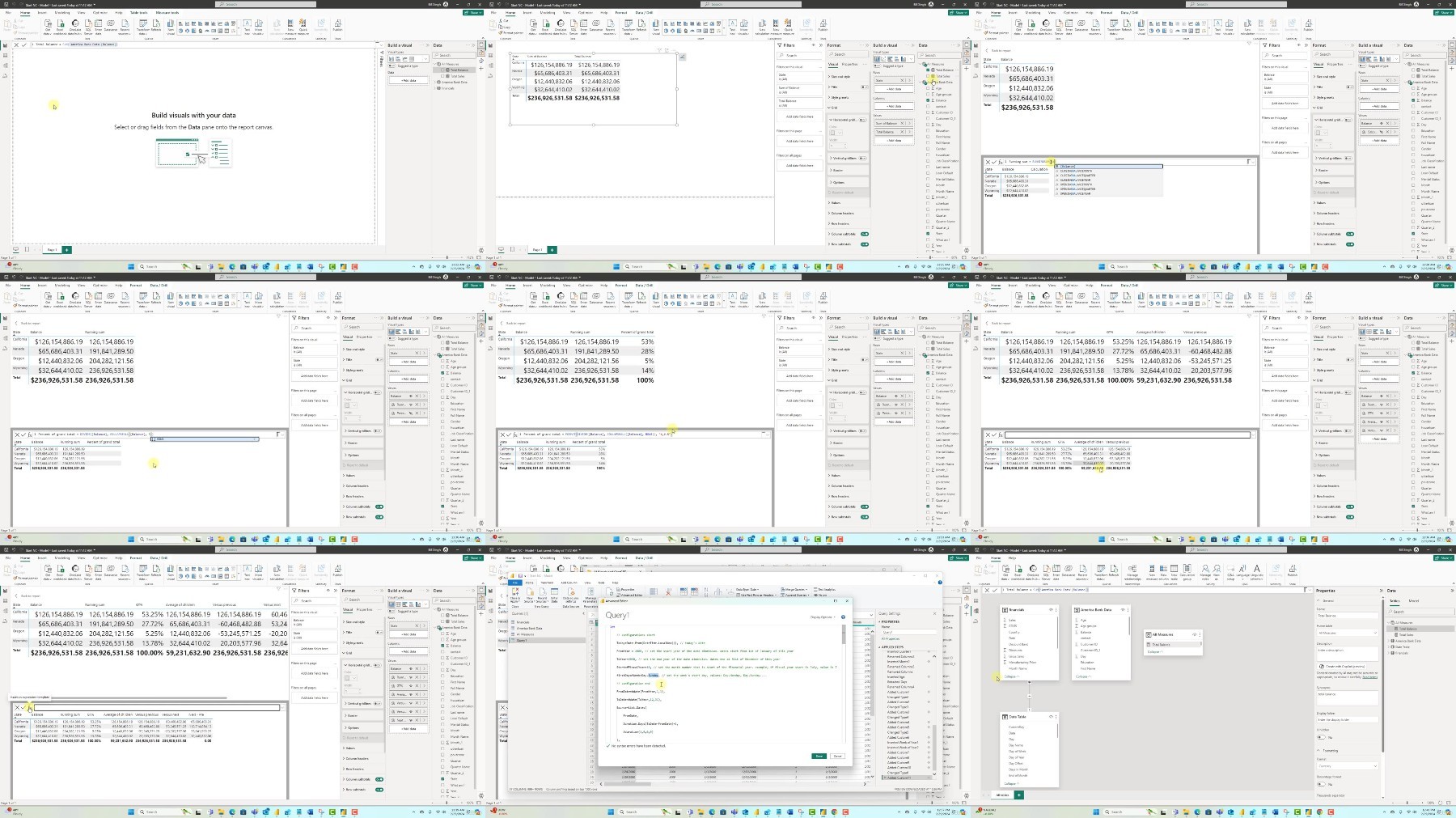This screenshot has height=818, width=1456.
Task: In empty-canvas panel, check Total Balance field checkbox
Action: point(443,70)
